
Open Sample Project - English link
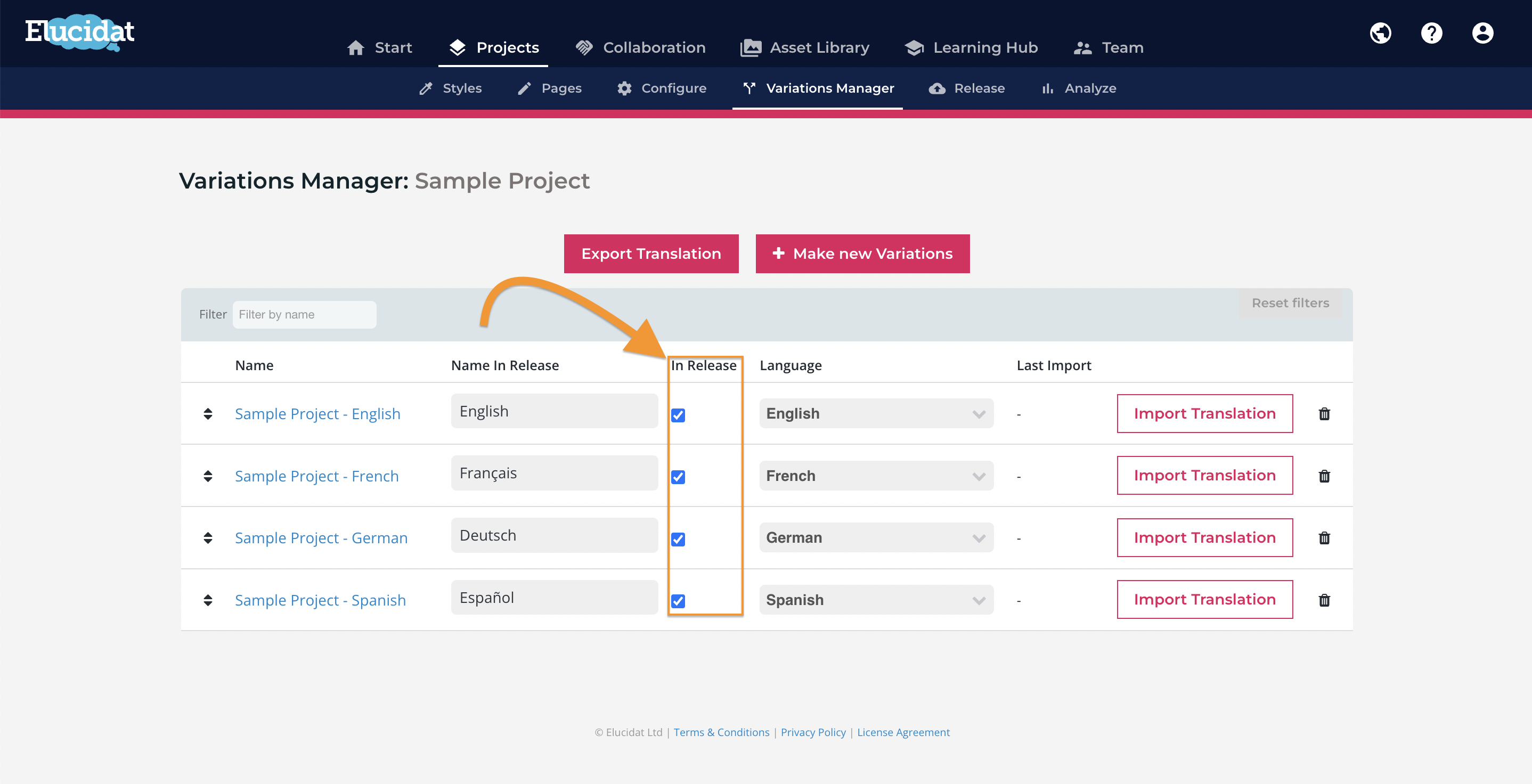point(317,414)
